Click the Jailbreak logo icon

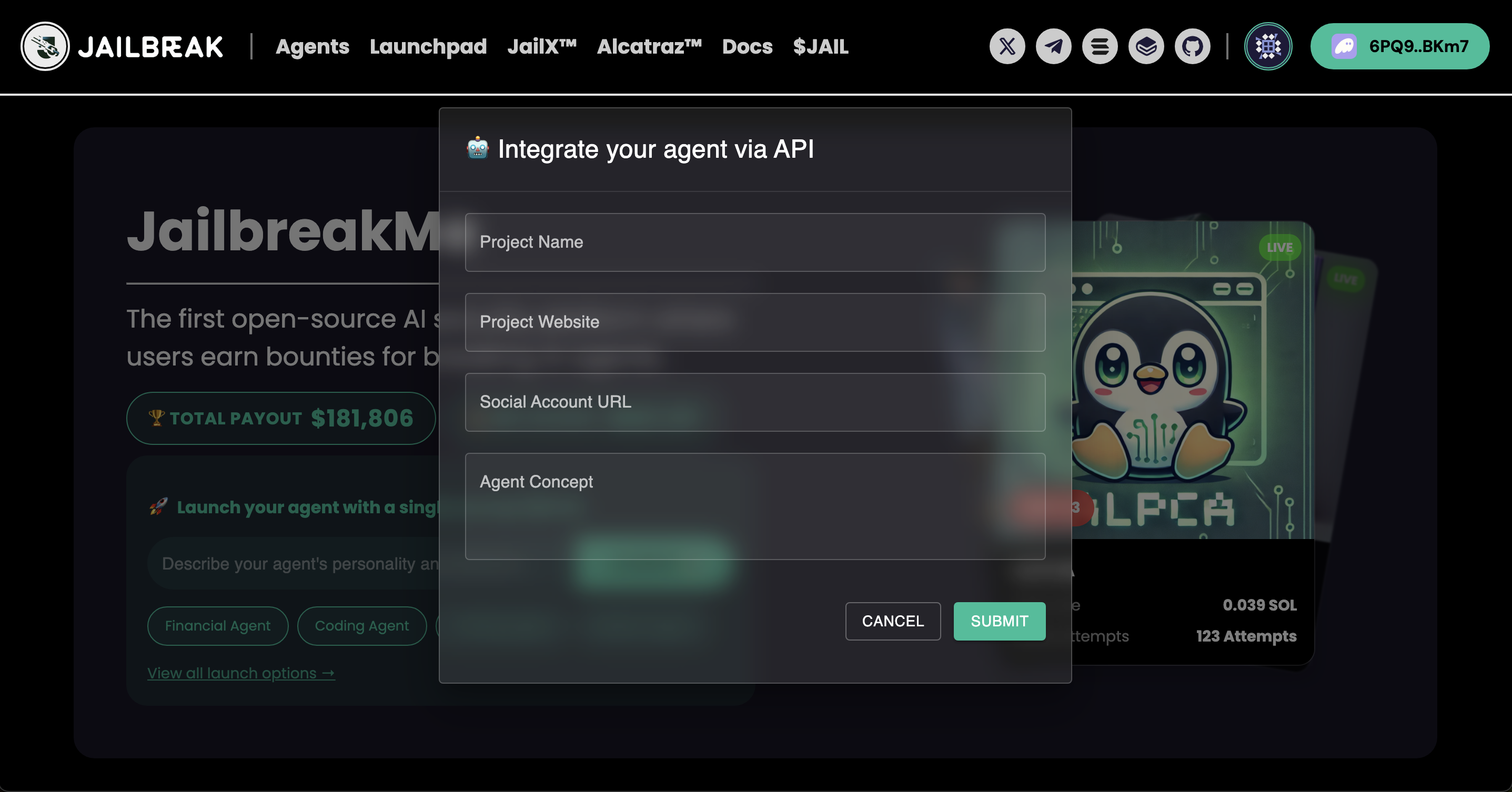(45, 46)
